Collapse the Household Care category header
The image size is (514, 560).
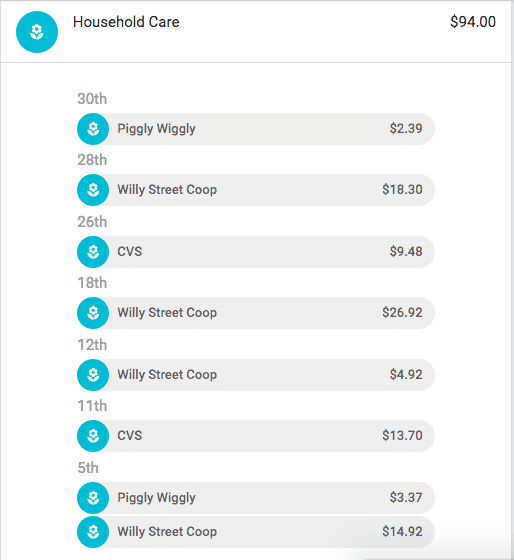pos(256,32)
